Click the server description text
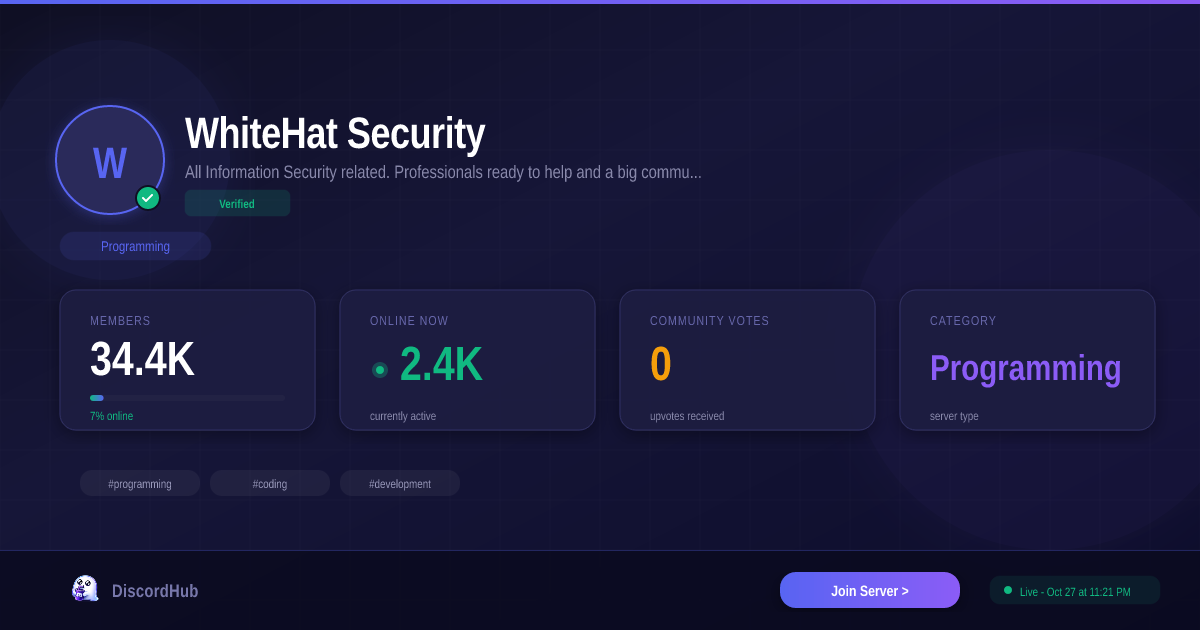This screenshot has width=1200, height=630. [x=443, y=172]
